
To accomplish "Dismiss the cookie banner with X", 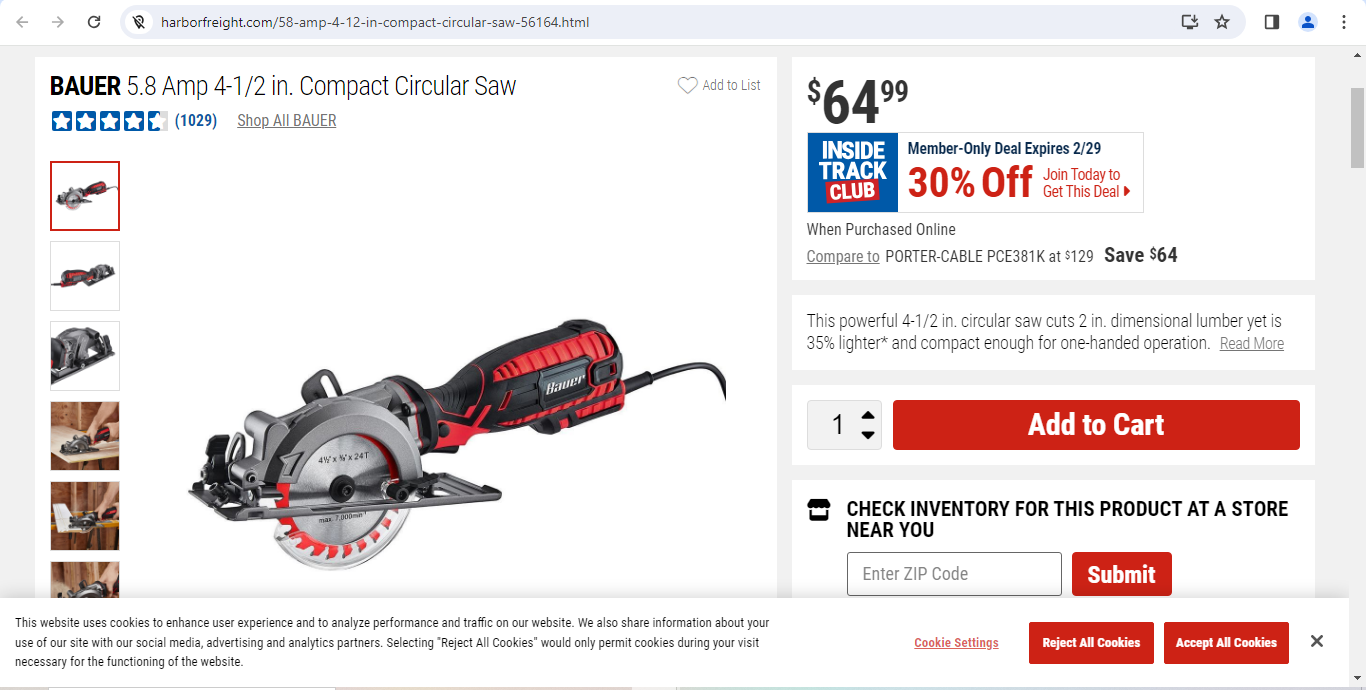I will [x=1317, y=641].
